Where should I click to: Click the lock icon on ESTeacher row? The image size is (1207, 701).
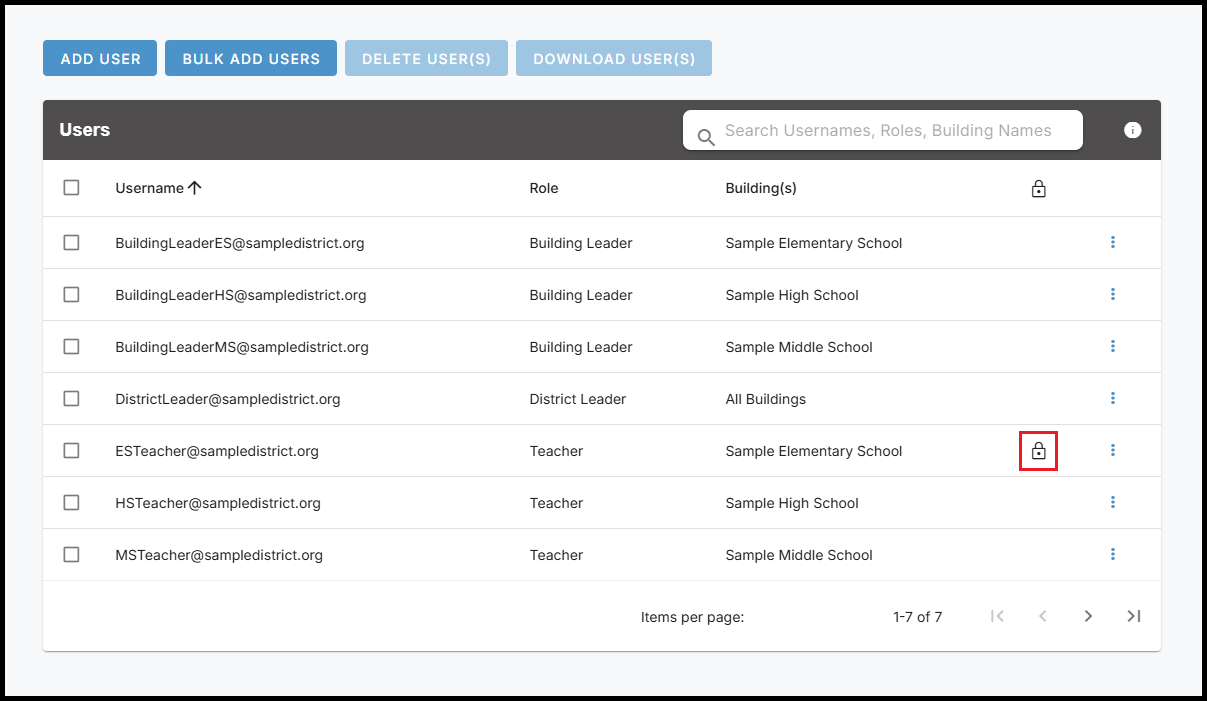click(1038, 451)
